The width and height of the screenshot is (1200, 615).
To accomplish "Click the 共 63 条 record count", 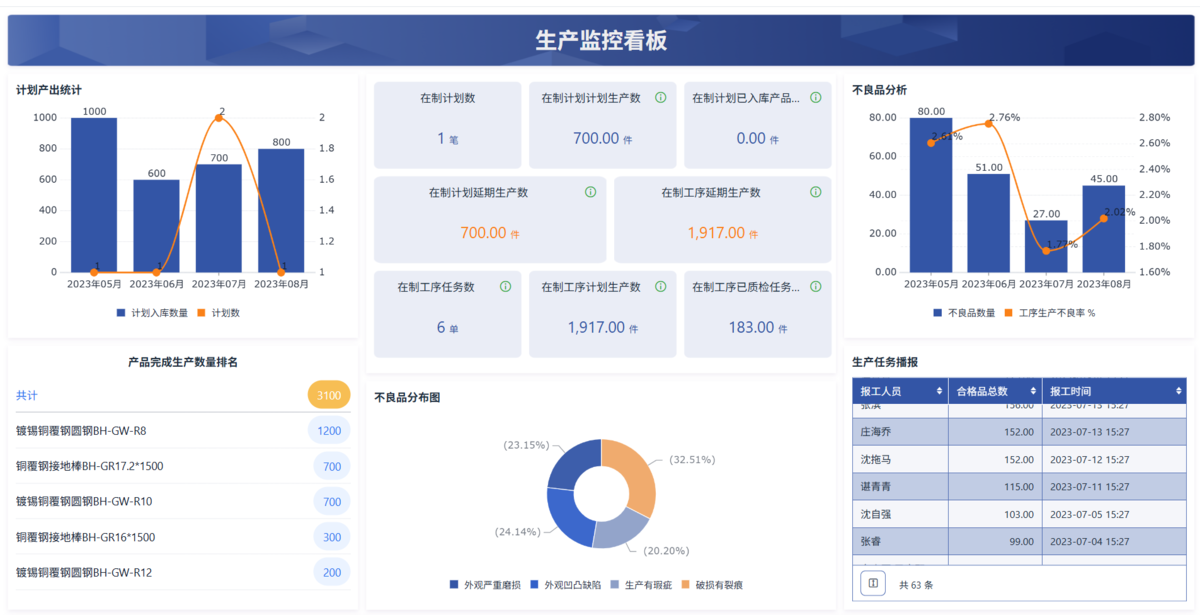I will click(x=916, y=585).
